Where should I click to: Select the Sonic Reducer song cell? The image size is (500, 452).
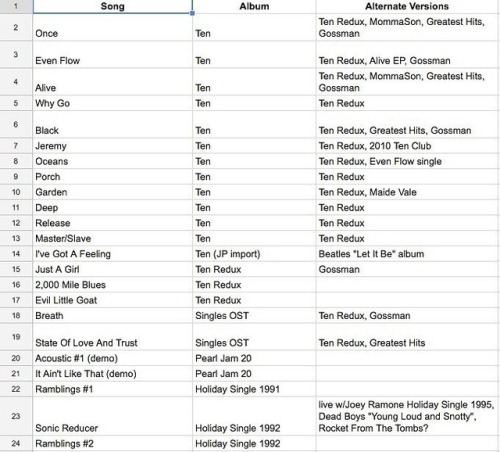(x=113, y=416)
